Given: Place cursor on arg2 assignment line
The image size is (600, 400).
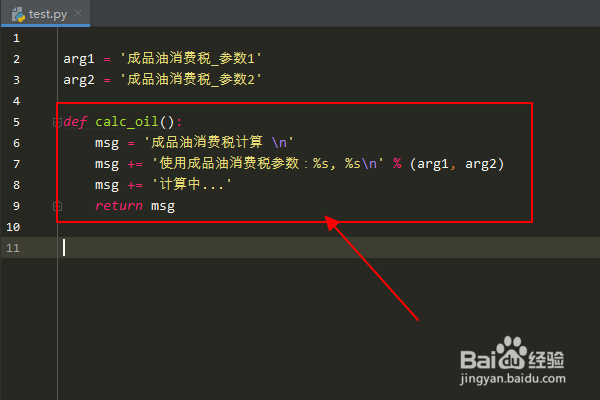Looking at the screenshot, I should [162, 80].
